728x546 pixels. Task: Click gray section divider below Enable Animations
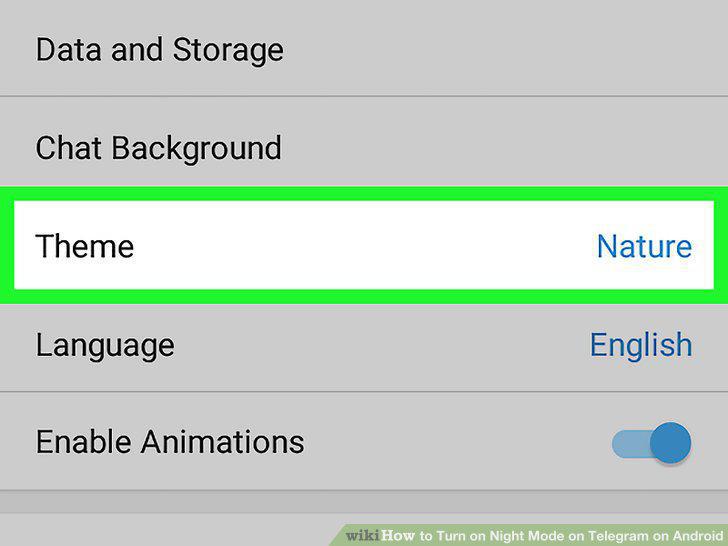(x=364, y=501)
